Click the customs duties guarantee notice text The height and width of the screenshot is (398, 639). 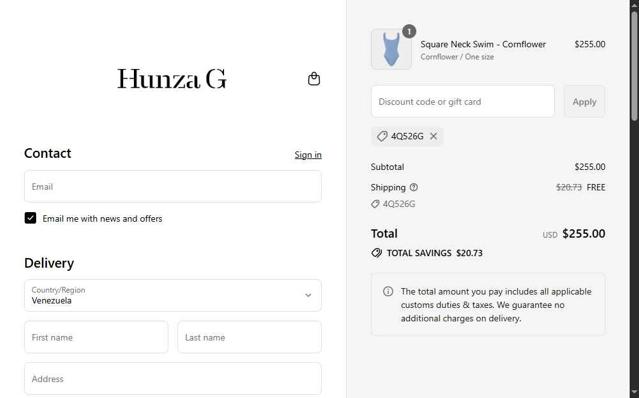(x=496, y=305)
